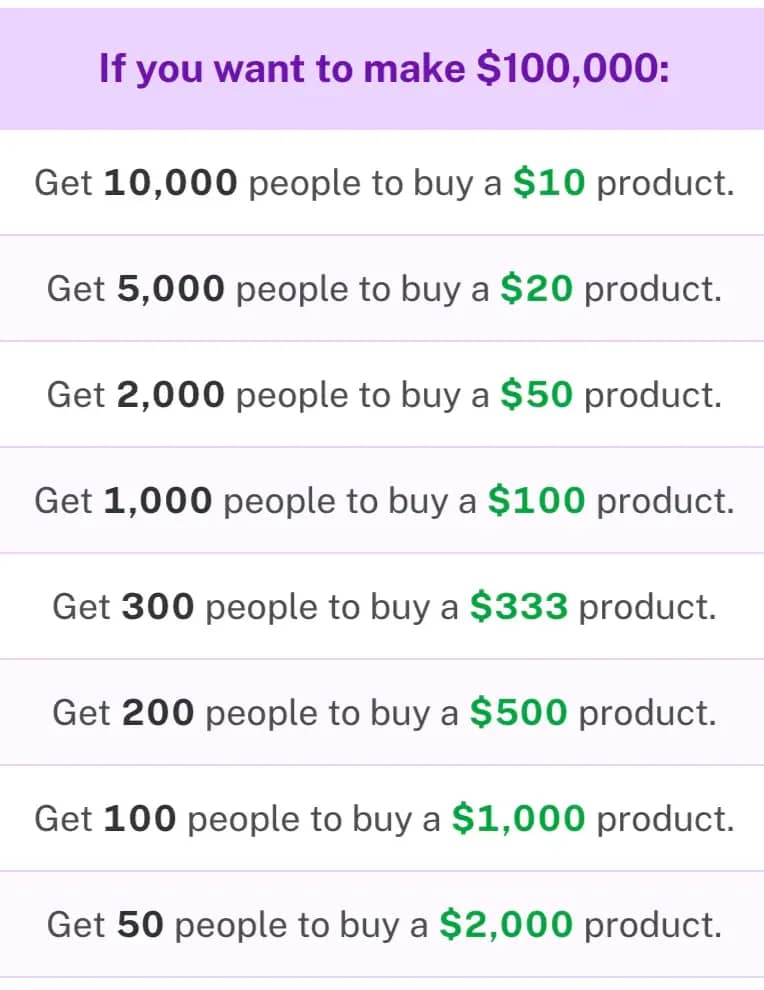Select the bold 2,000 people figure
The width and height of the screenshot is (764, 990).
(171, 395)
